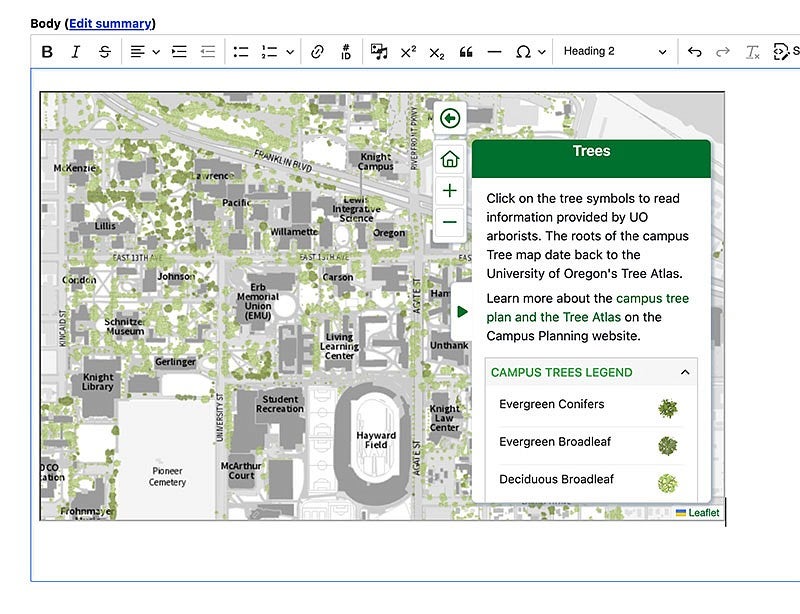The width and height of the screenshot is (800, 614).
Task: Click Knight Library label on map
Action: 97,382
